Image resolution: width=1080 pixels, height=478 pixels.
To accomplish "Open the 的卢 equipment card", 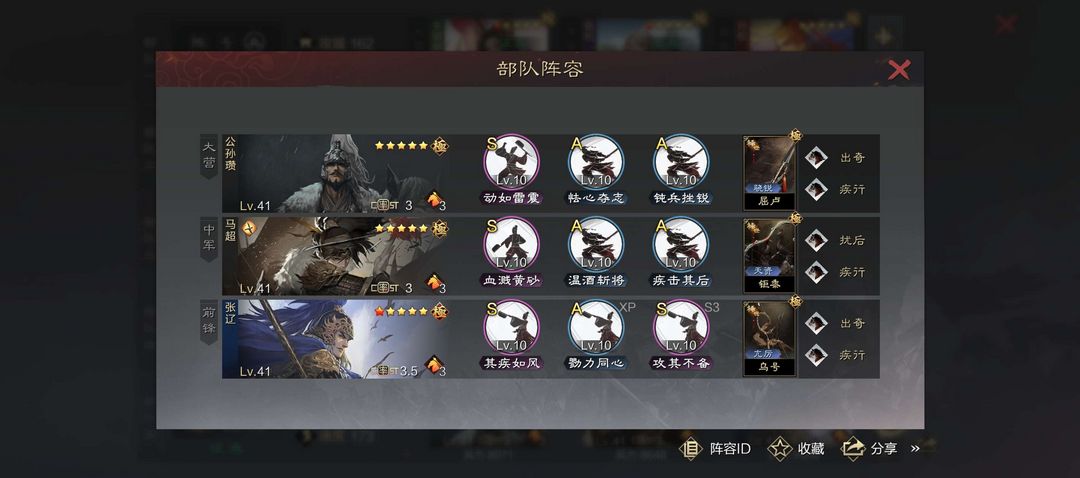I will click(x=769, y=173).
